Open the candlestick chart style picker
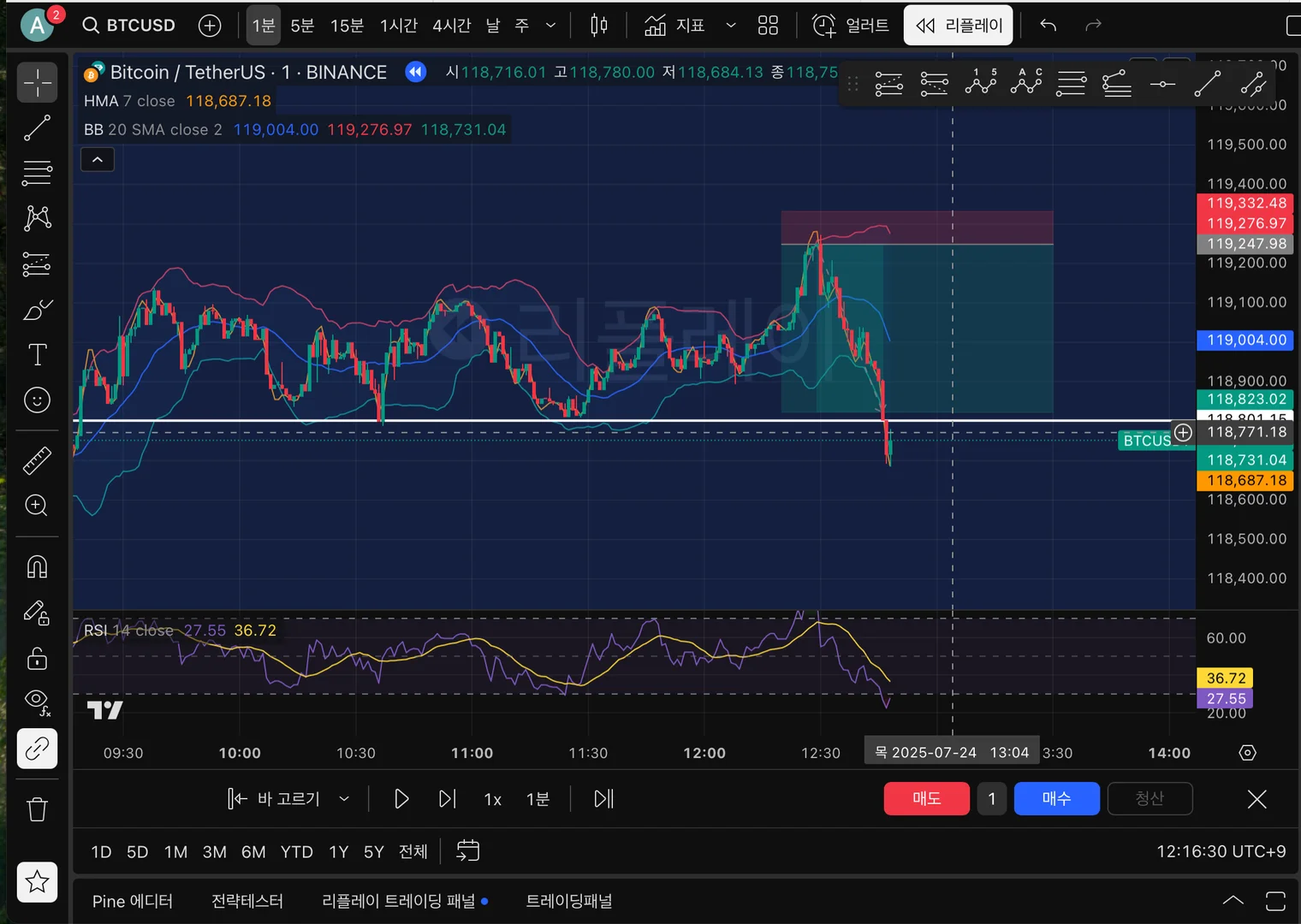 pos(599,26)
